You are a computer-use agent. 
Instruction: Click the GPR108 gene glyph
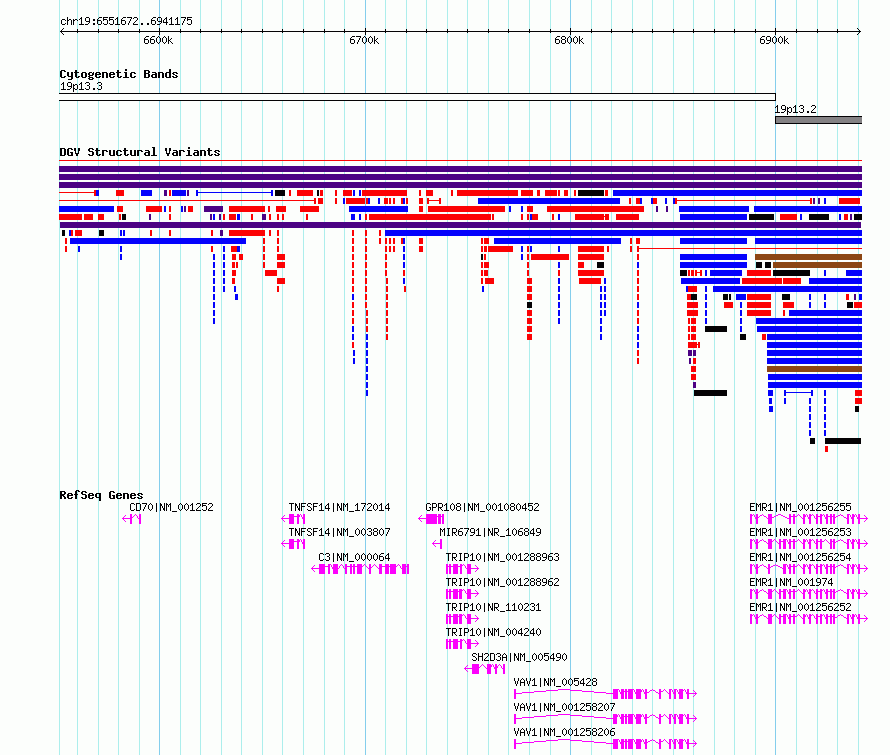tap(431, 519)
